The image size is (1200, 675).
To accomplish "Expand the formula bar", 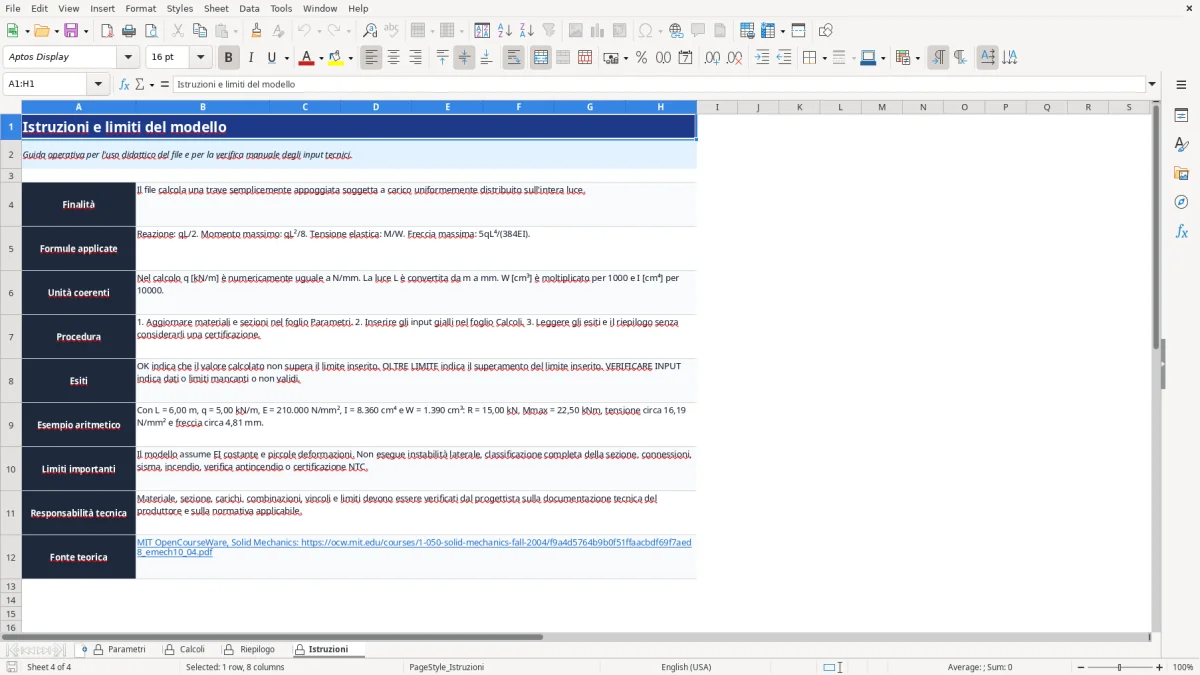I will 1152,85.
